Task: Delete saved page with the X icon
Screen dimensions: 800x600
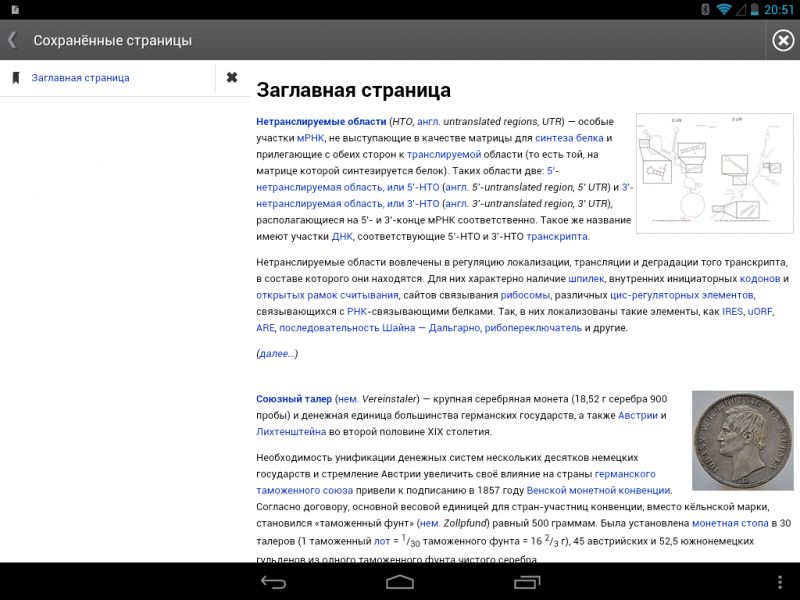Action: click(232, 78)
